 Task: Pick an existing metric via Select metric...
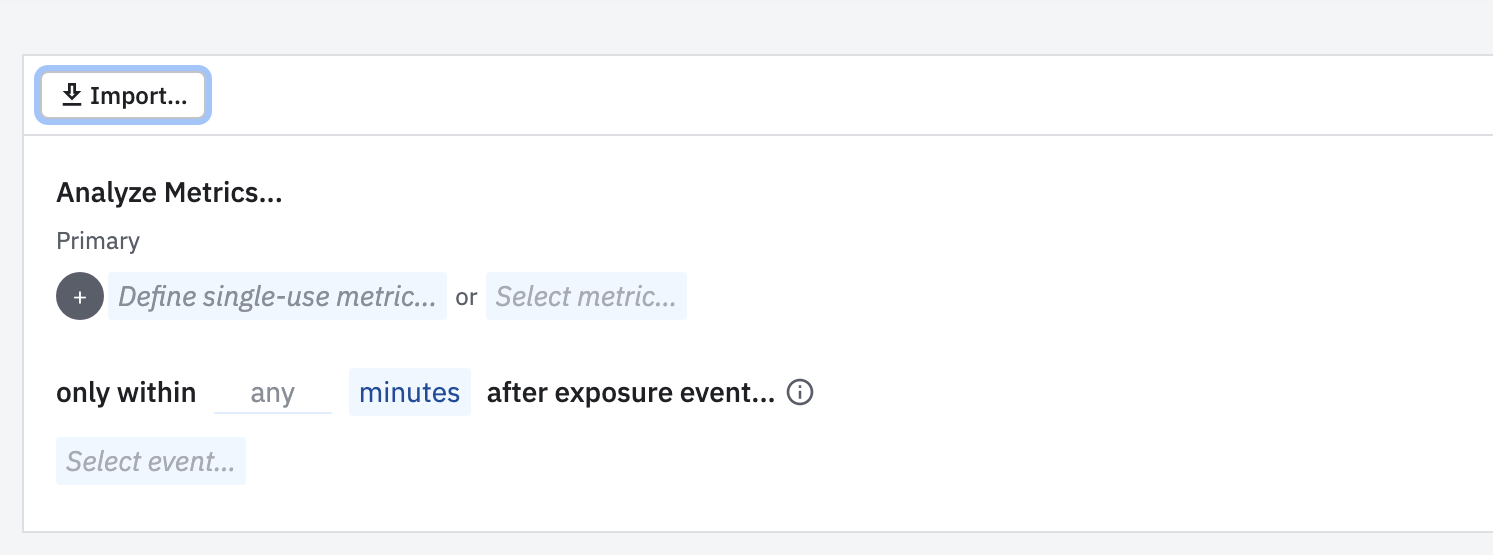pyautogui.click(x=586, y=296)
